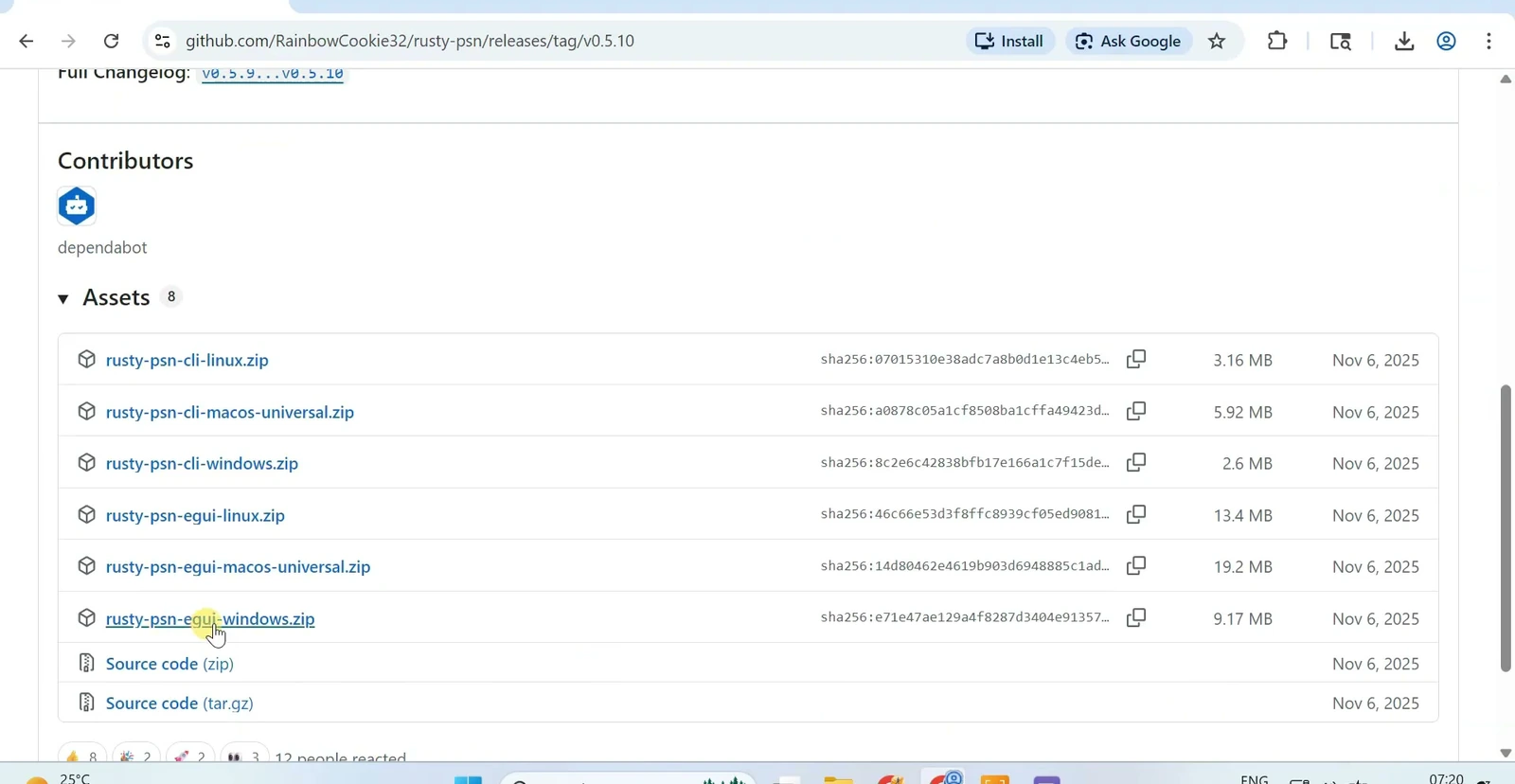View site information in address bar
The height and width of the screenshot is (784, 1515).
(163, 41)
